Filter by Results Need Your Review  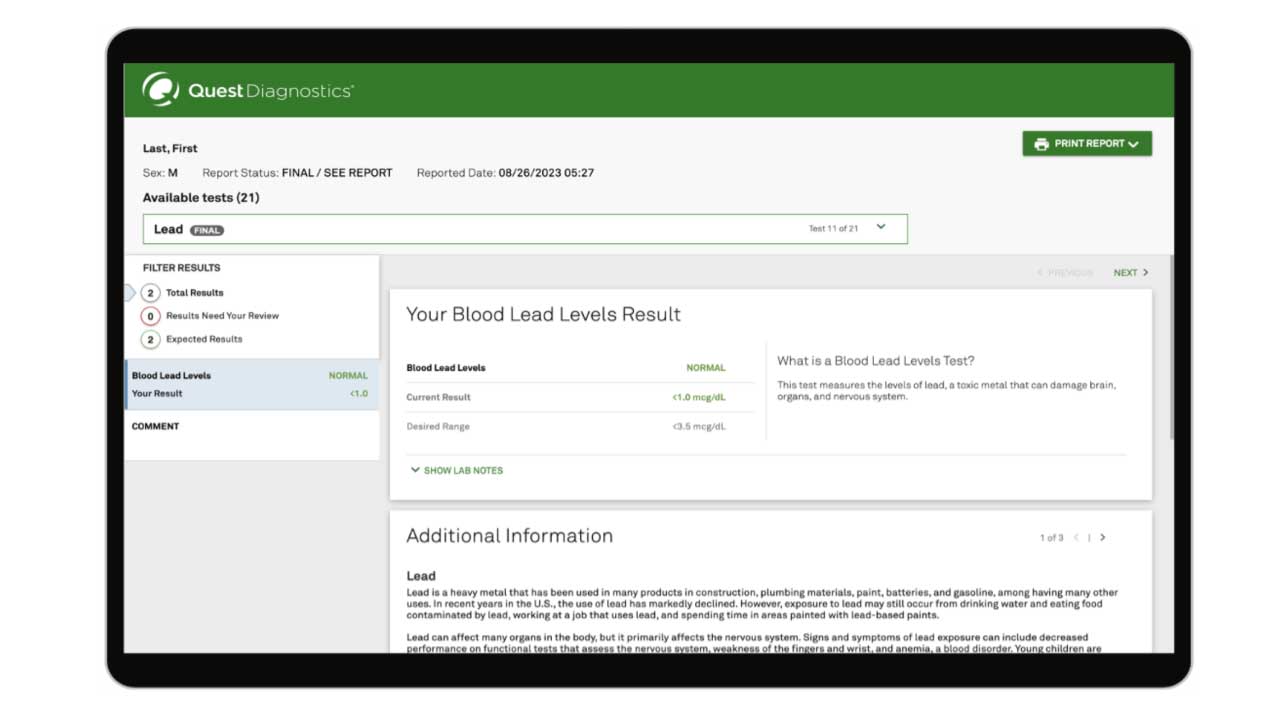pyautogui.click(x=222, y=316)
